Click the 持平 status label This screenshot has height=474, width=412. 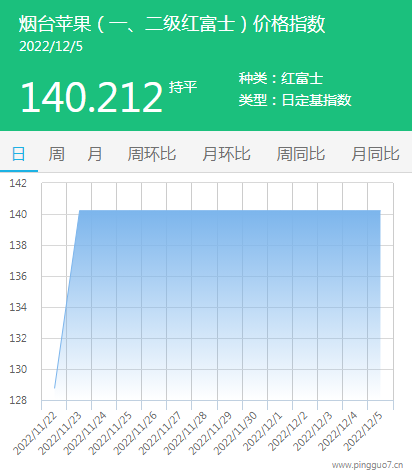[183, 87]
